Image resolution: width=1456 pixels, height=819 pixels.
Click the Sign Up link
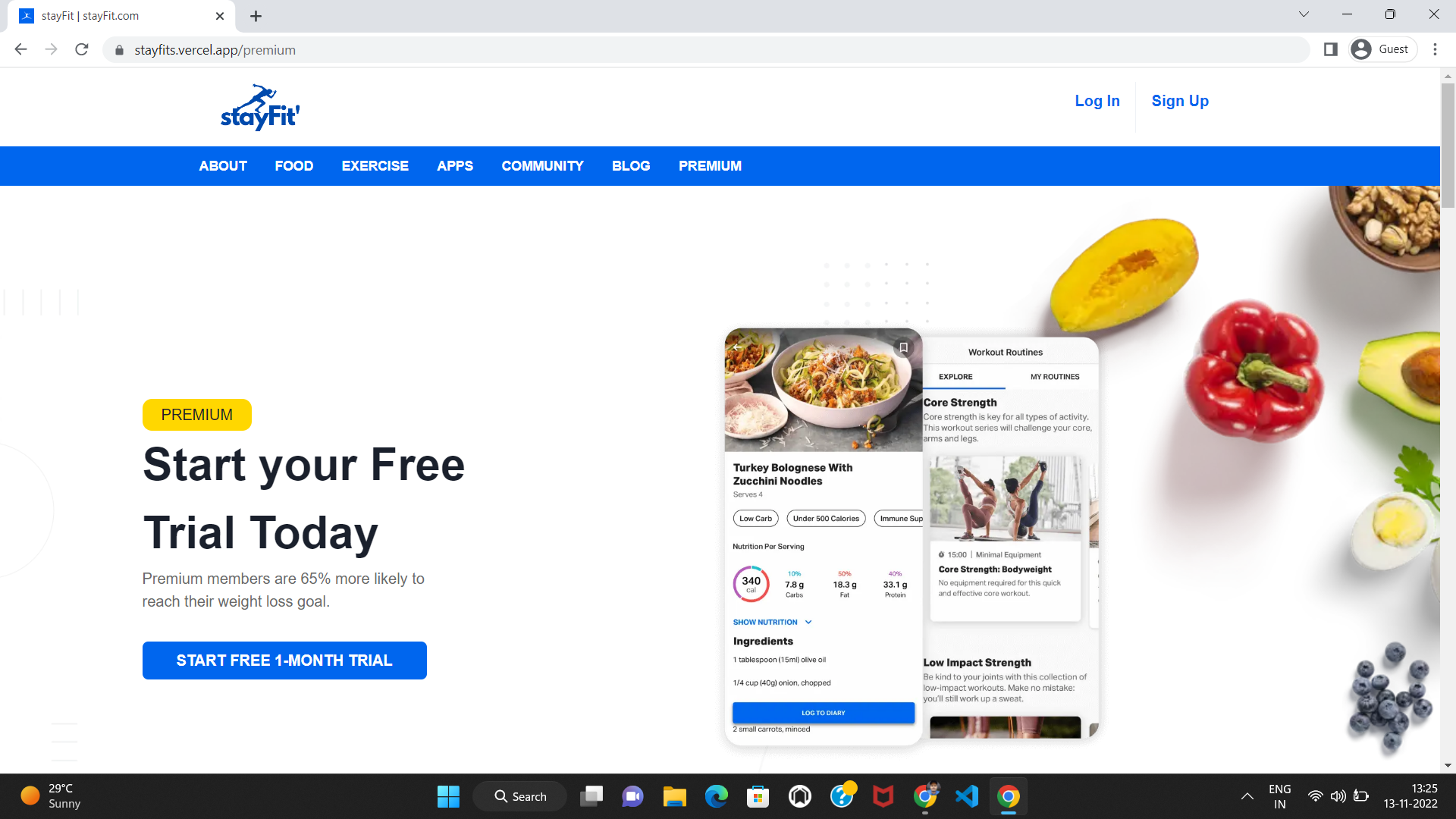point(1180,101)
